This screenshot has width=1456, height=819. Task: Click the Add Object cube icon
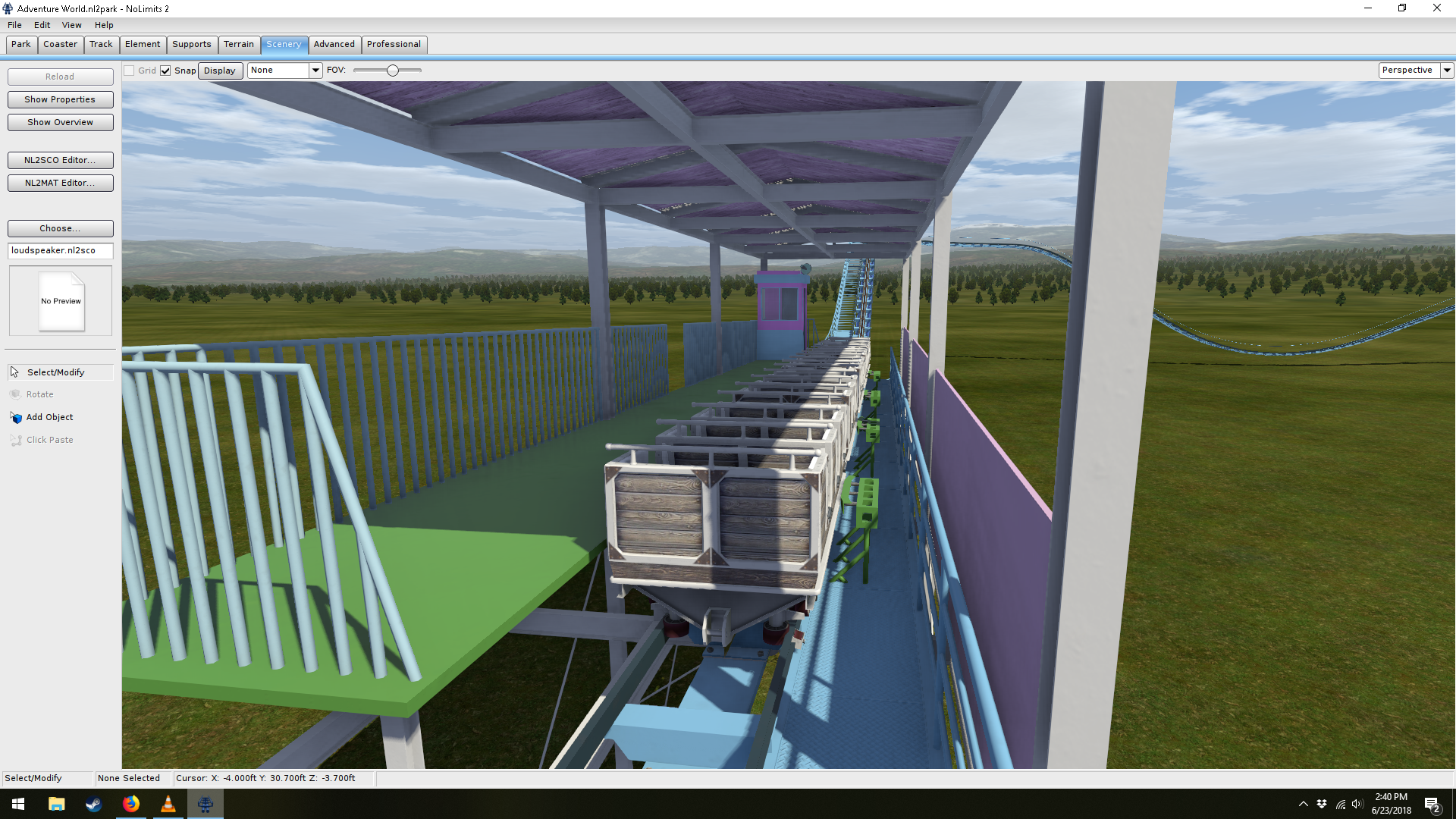[x=16, y=418]
